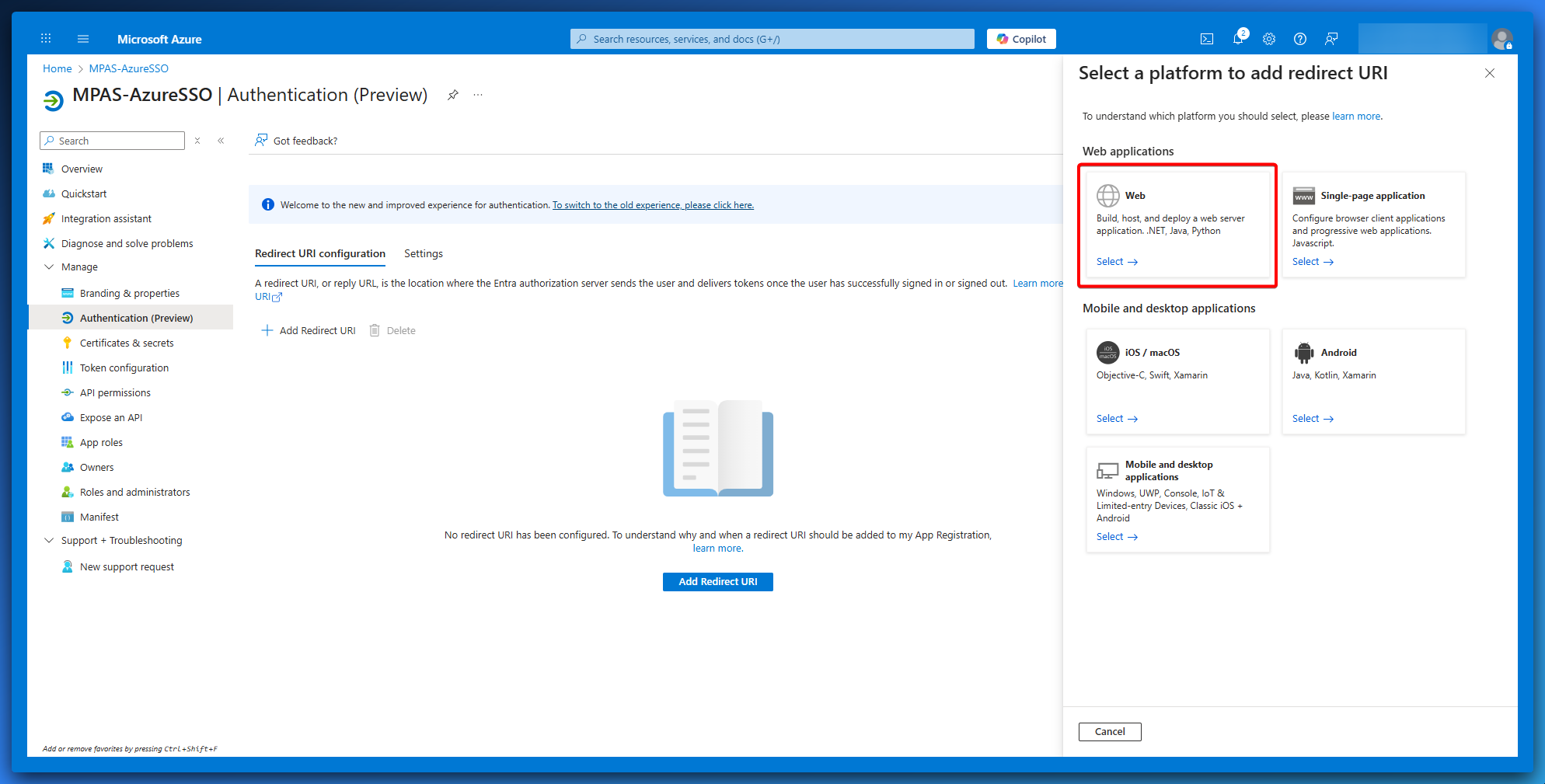Click Select under Single-page application

(1313, 262)
